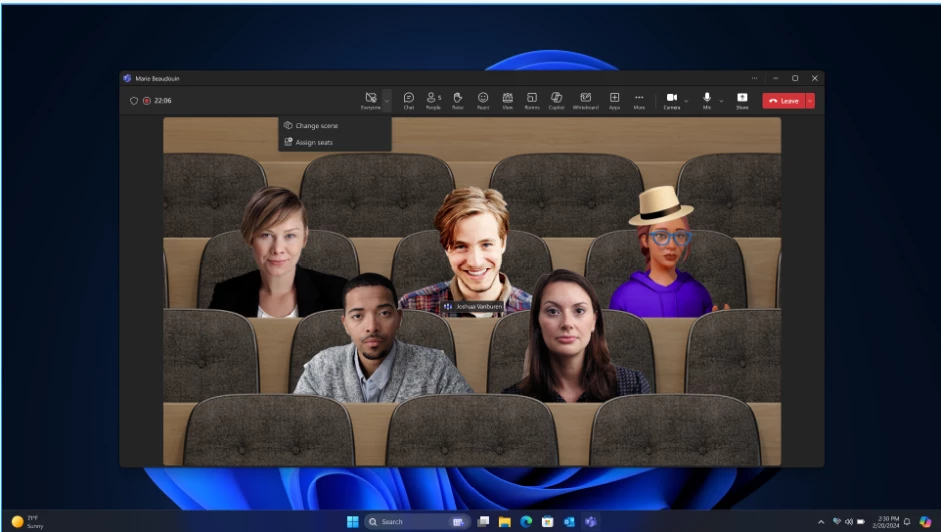The width and height of the screenshot is (941, 532).
Task: Click the Marie Beaudouin window title
Action: tap(157, 78)
